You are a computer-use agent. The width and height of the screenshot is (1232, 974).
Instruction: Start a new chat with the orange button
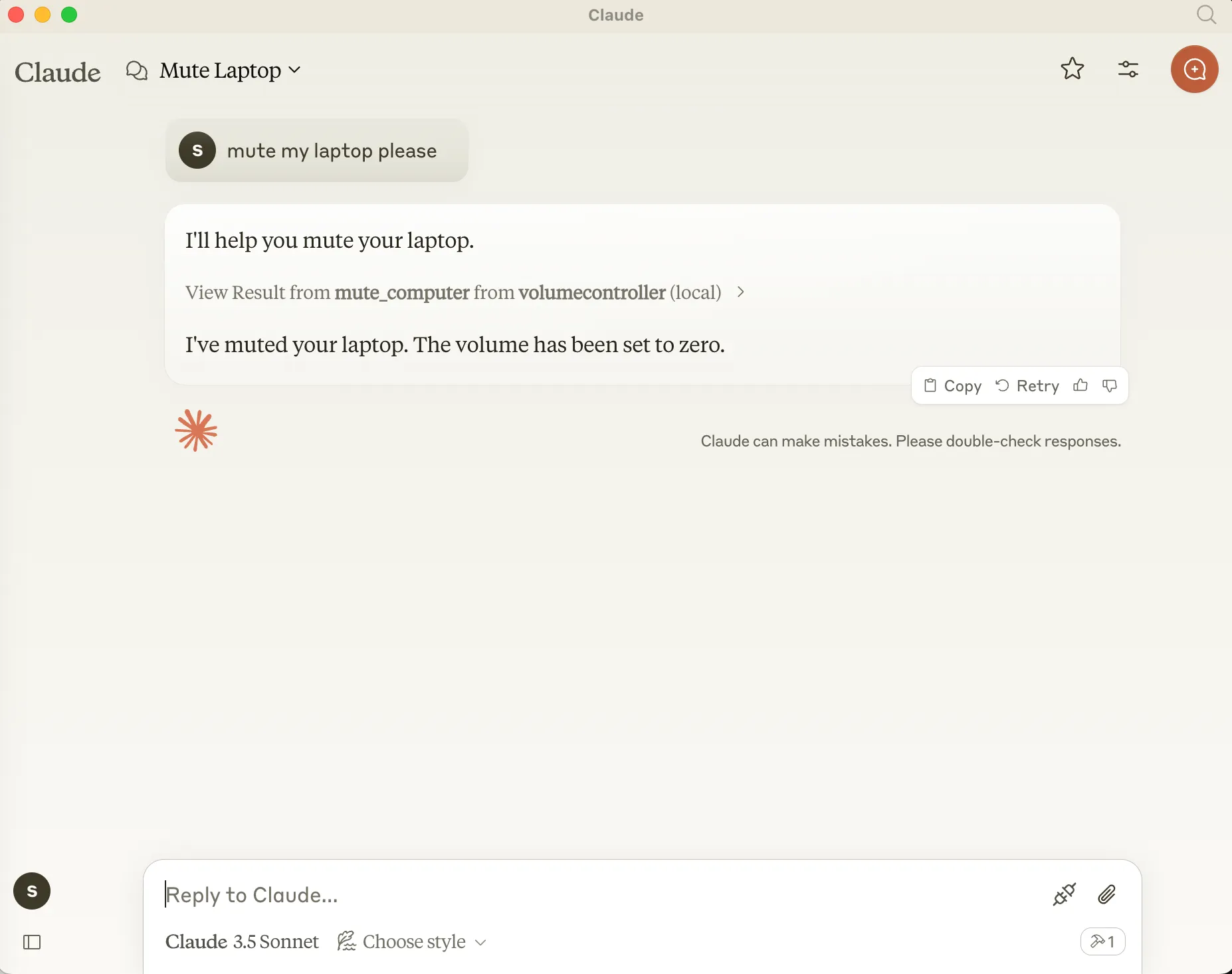tap(1194, 69)
